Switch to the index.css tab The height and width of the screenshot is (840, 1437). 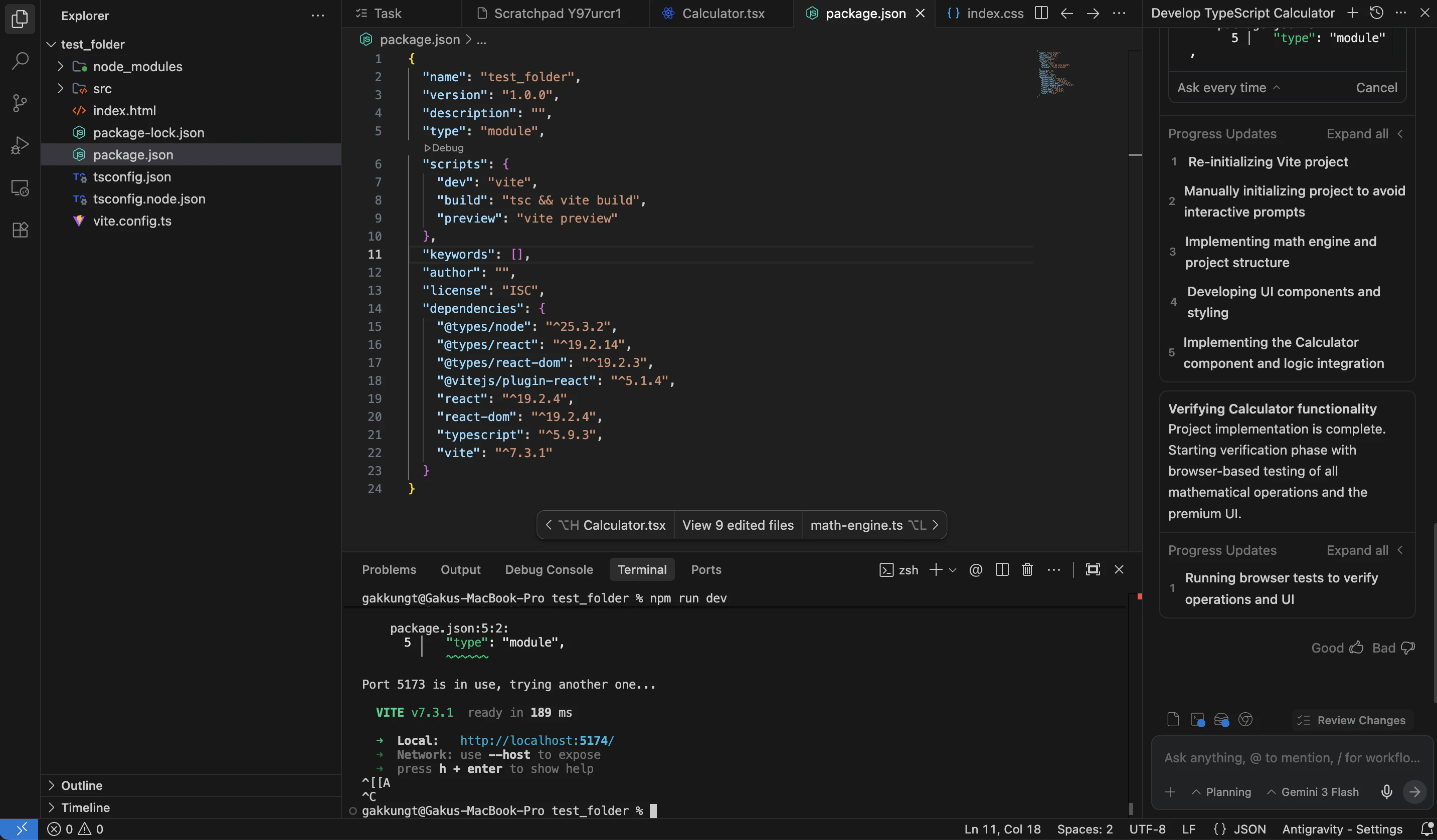(985, 13)
